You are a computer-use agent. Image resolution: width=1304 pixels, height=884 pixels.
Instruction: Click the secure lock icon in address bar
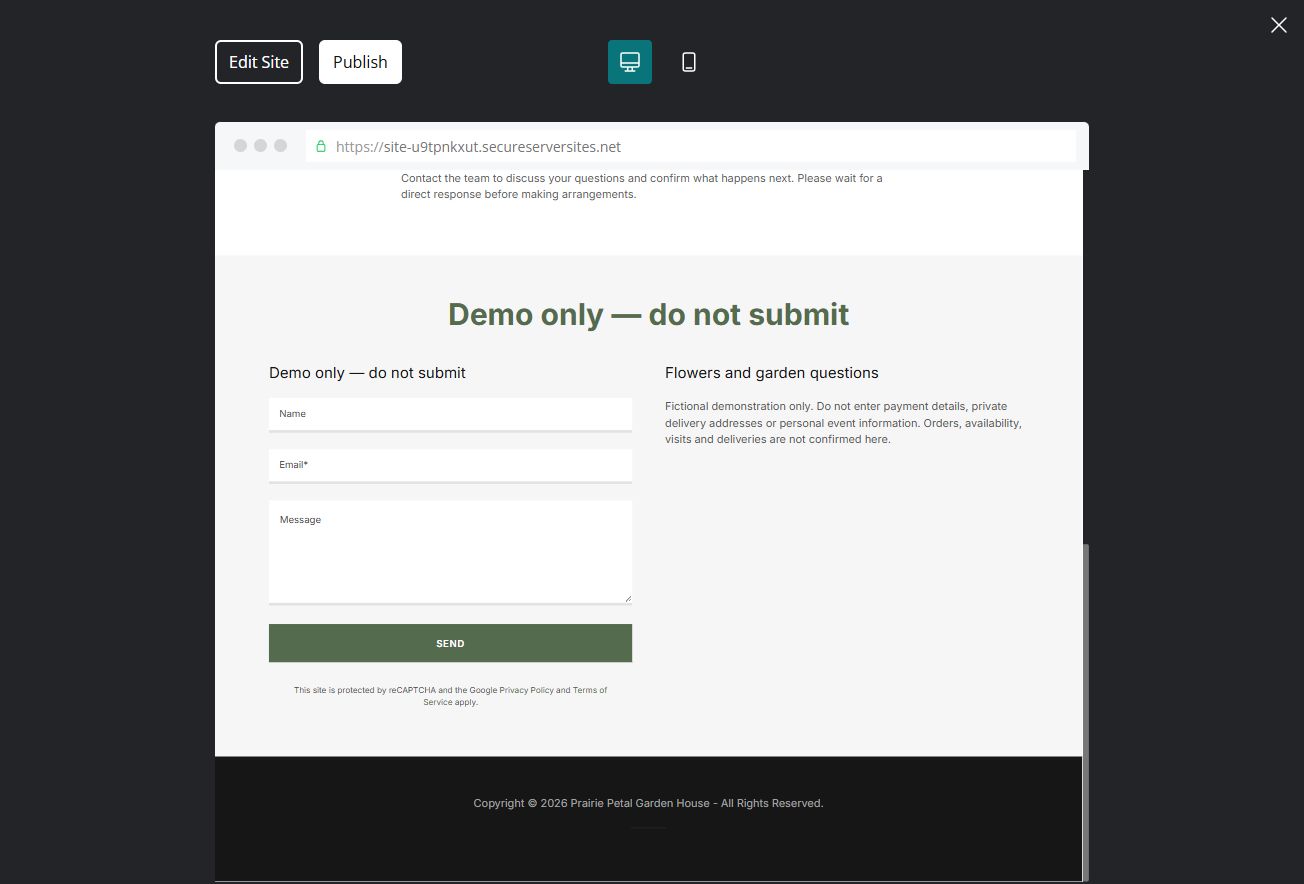(x=321, y=146)
